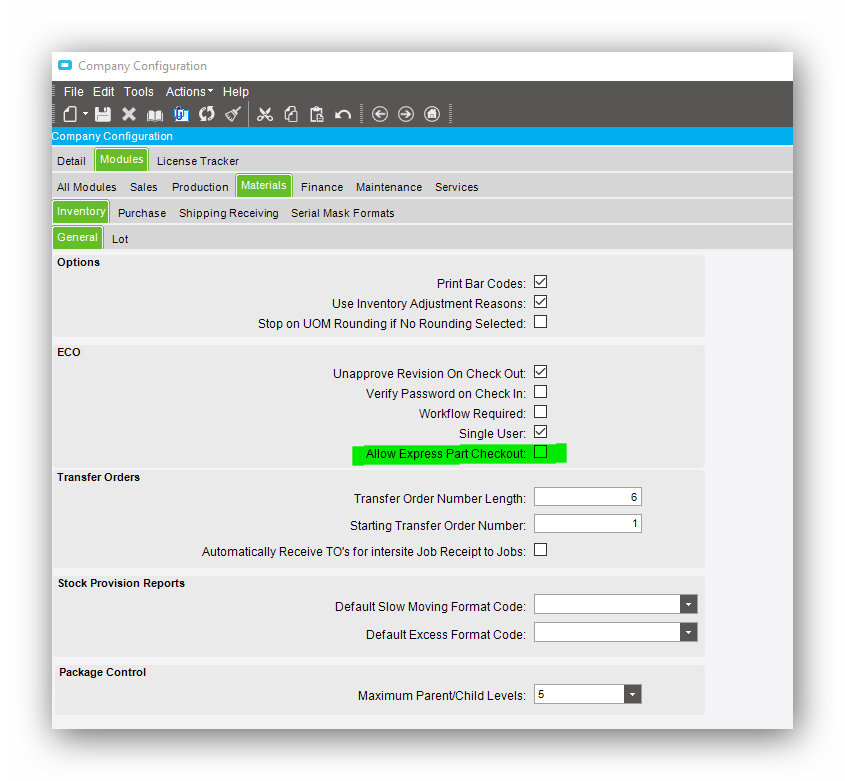Screen dimensions: 845x781
Task: Click the Transfer Order Number Length field
Action: 587,496
